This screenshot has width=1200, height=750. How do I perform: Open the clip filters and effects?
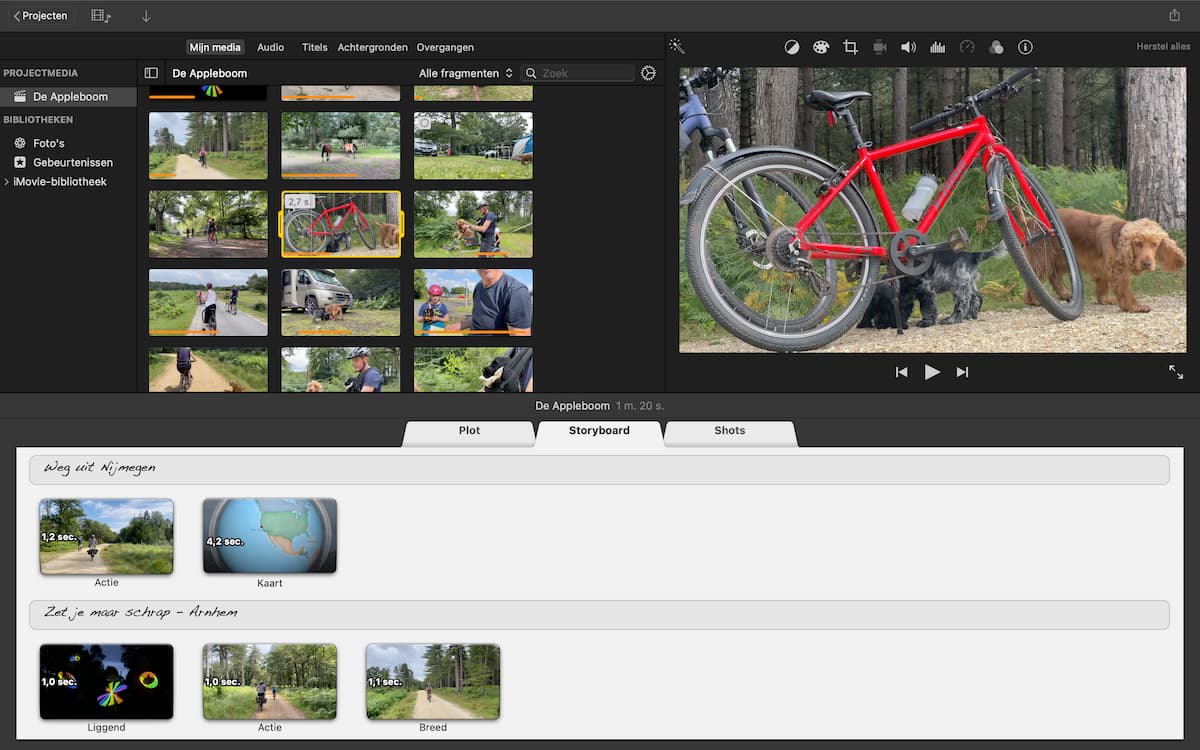point(996,46)
